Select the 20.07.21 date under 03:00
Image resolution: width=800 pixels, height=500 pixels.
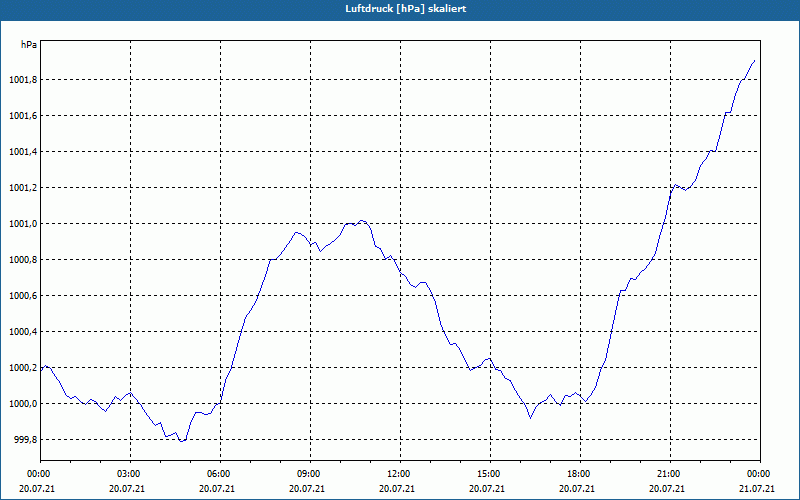tap(127, 488)
